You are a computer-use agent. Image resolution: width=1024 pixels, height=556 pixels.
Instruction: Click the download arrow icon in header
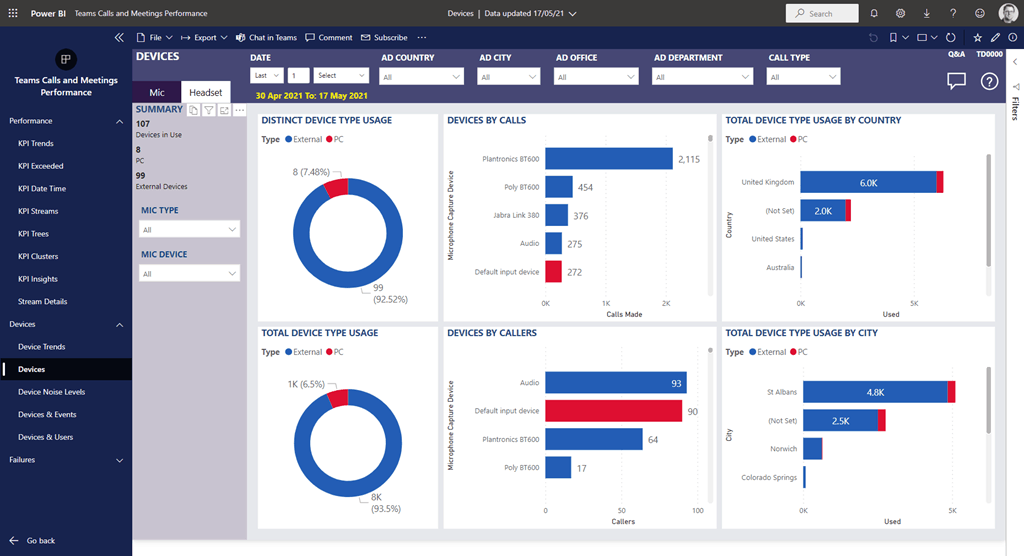[926, 13]
